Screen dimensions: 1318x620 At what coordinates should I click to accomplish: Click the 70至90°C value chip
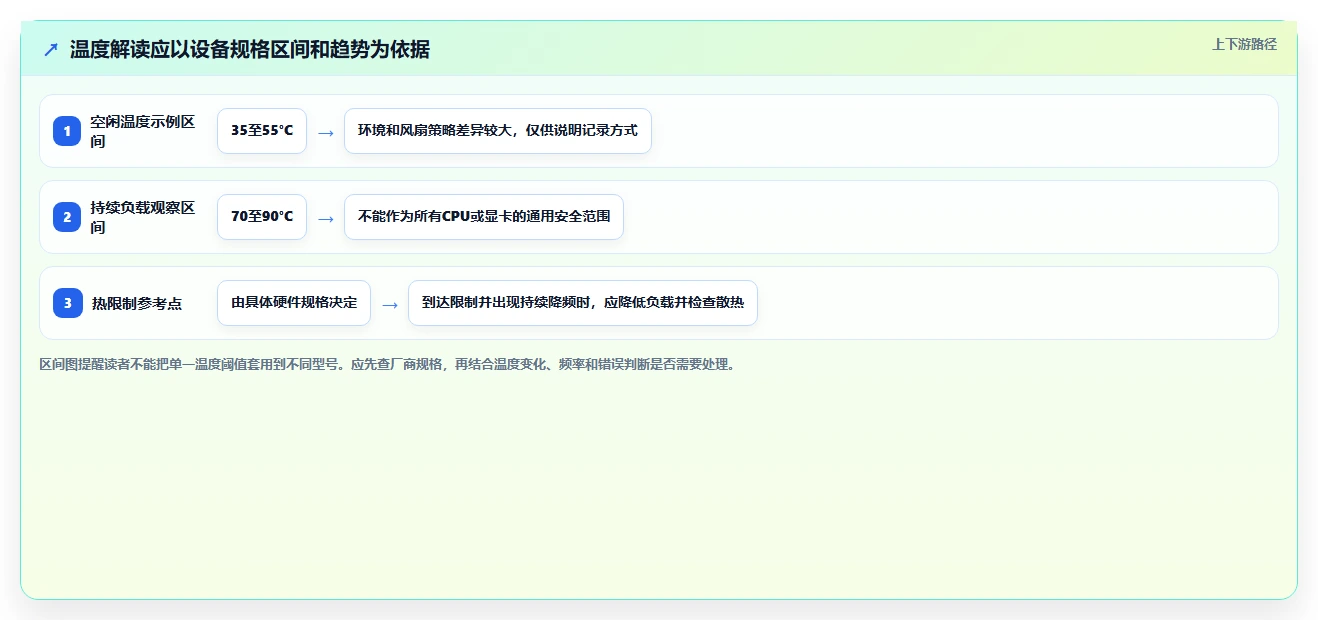pos(262,217)
